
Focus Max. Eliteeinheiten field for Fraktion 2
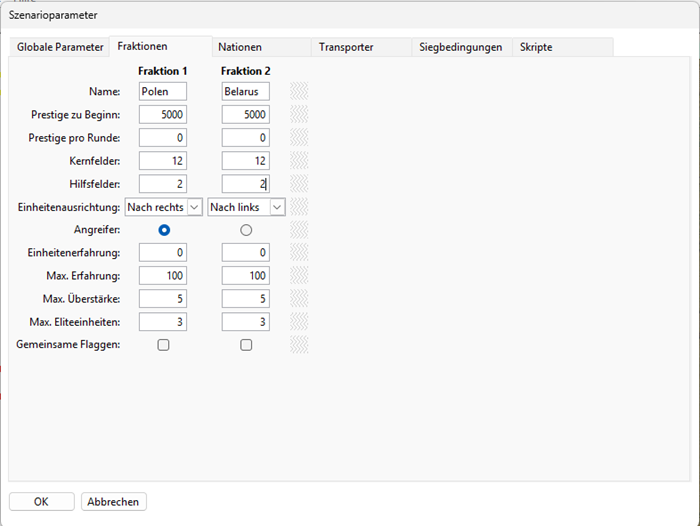[246, 322]
